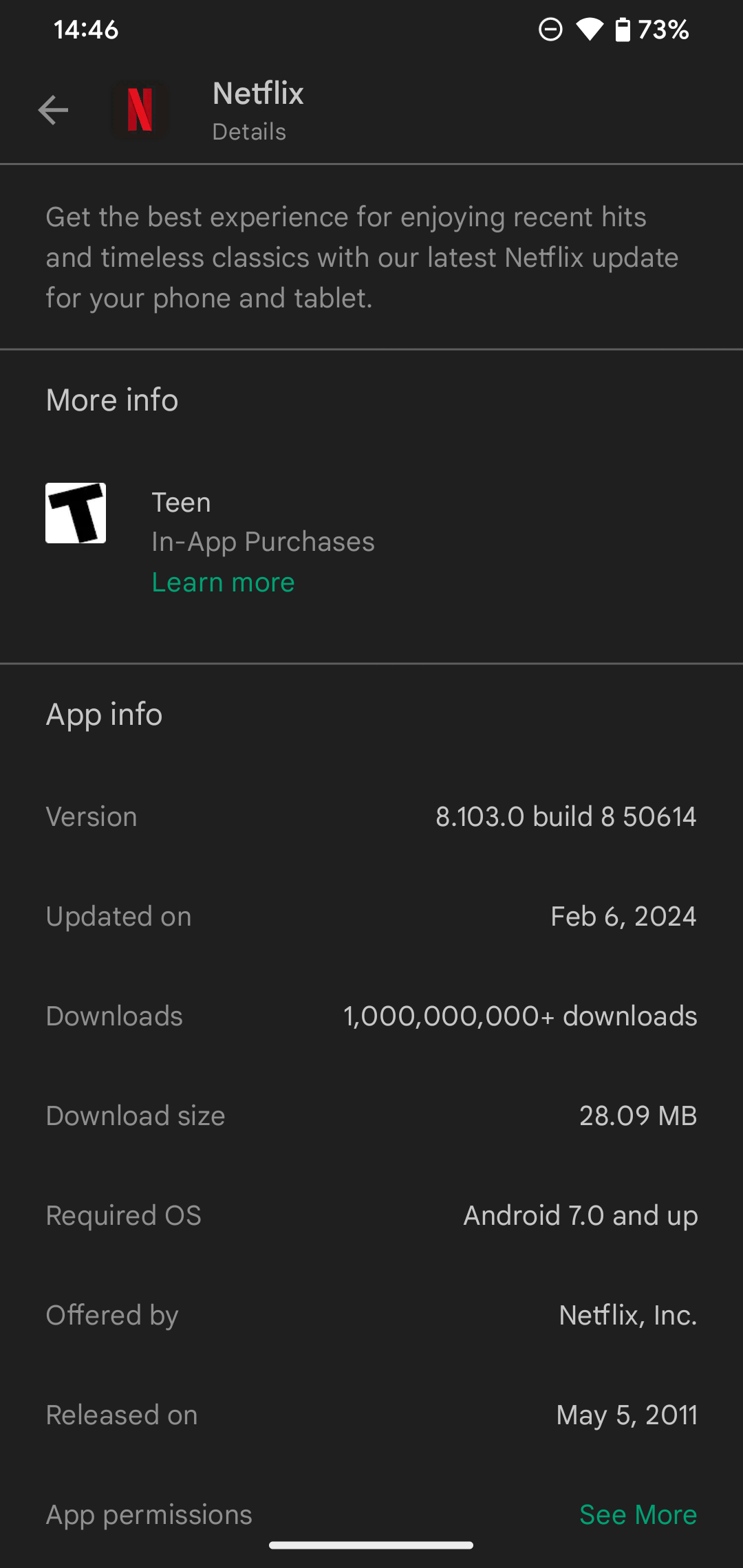Tap the Teen content rating icon
This screenshot has width=743, height=1568.
click(x=76, y=512)
